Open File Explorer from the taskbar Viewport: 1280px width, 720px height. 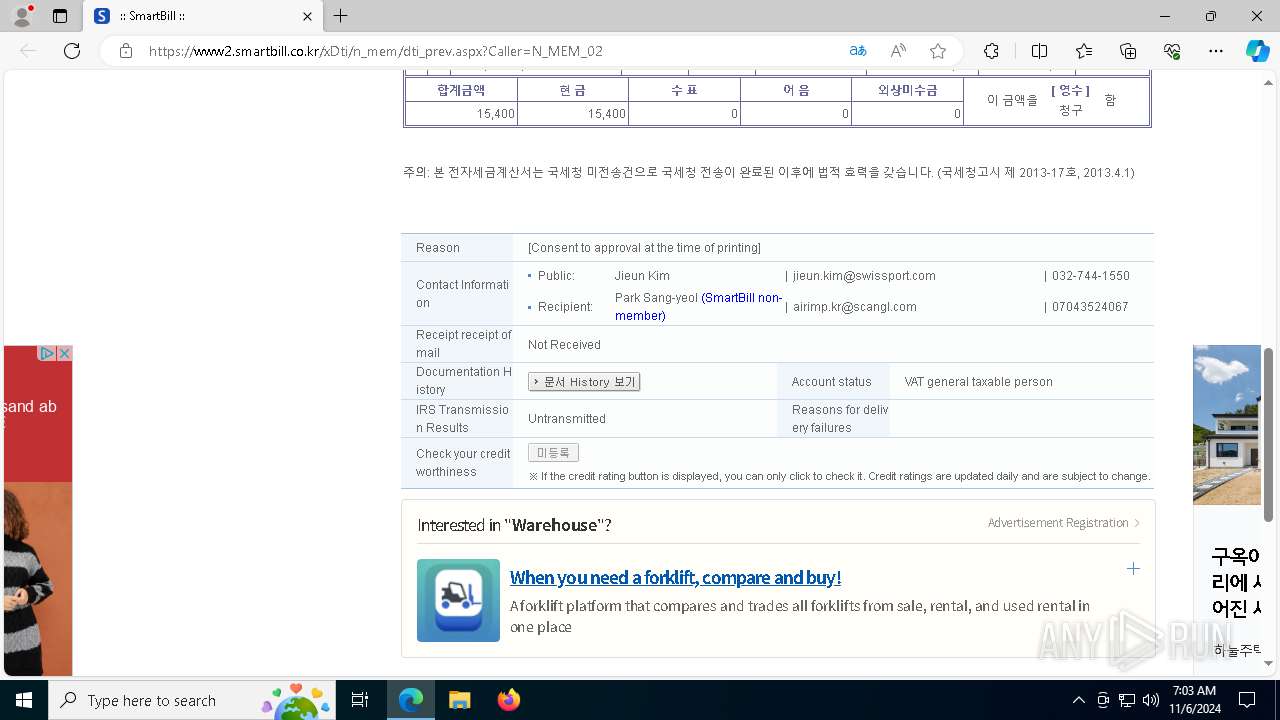coord(459,700)
